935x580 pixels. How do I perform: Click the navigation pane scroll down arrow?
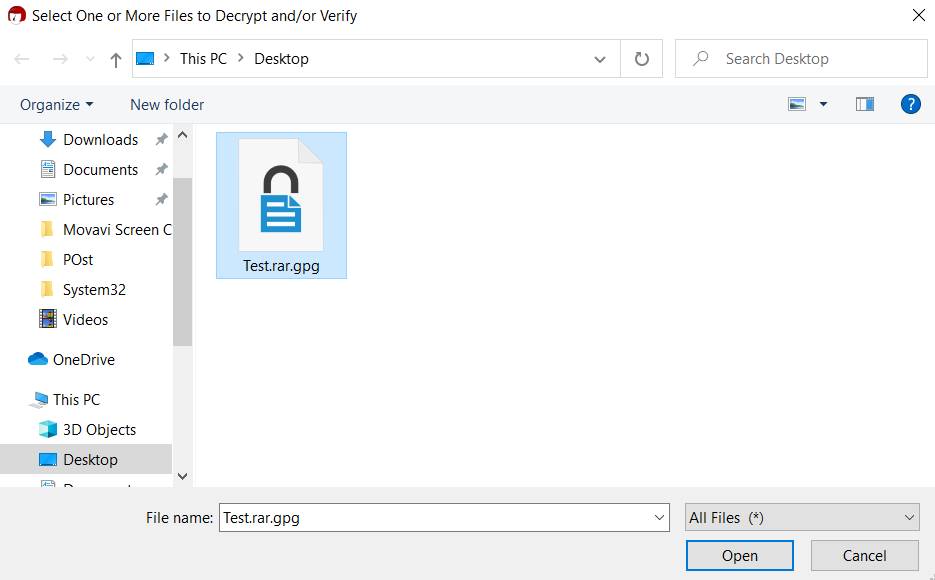182,476
